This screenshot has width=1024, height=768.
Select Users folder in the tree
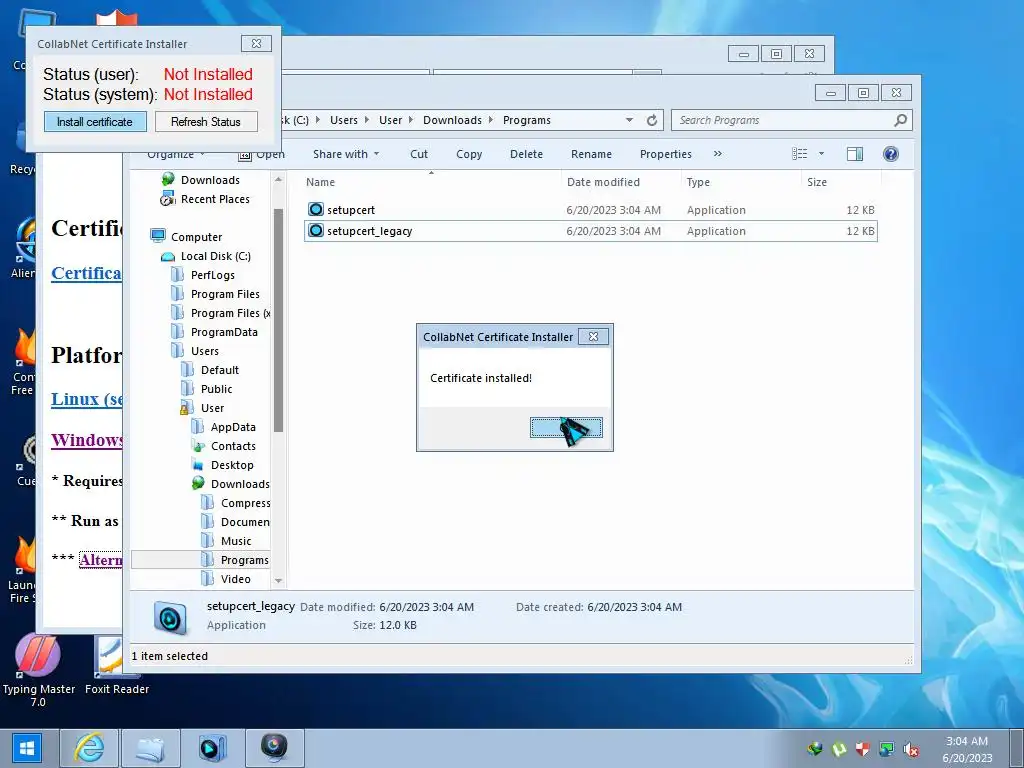[204, 351]
